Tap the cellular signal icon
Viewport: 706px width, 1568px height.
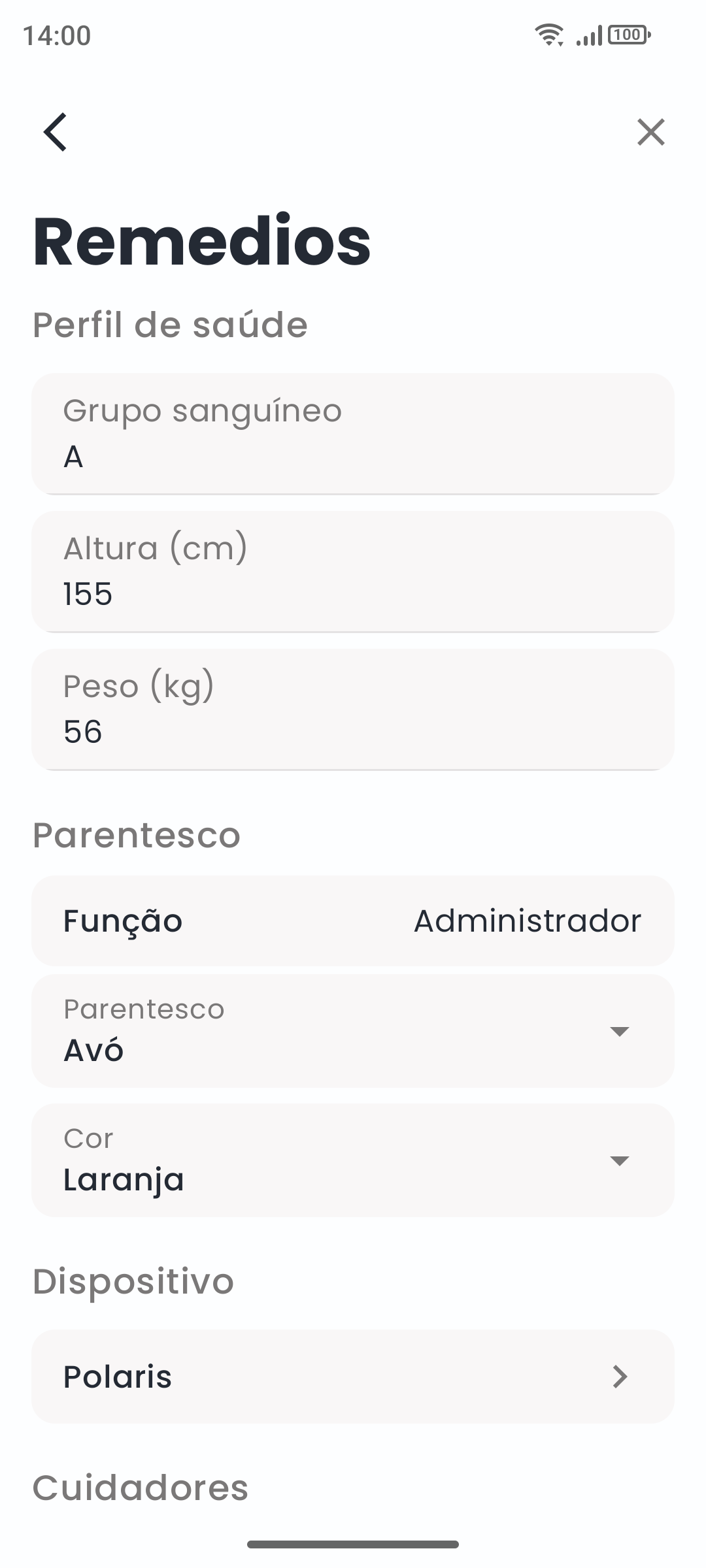(x=589, y=35)
